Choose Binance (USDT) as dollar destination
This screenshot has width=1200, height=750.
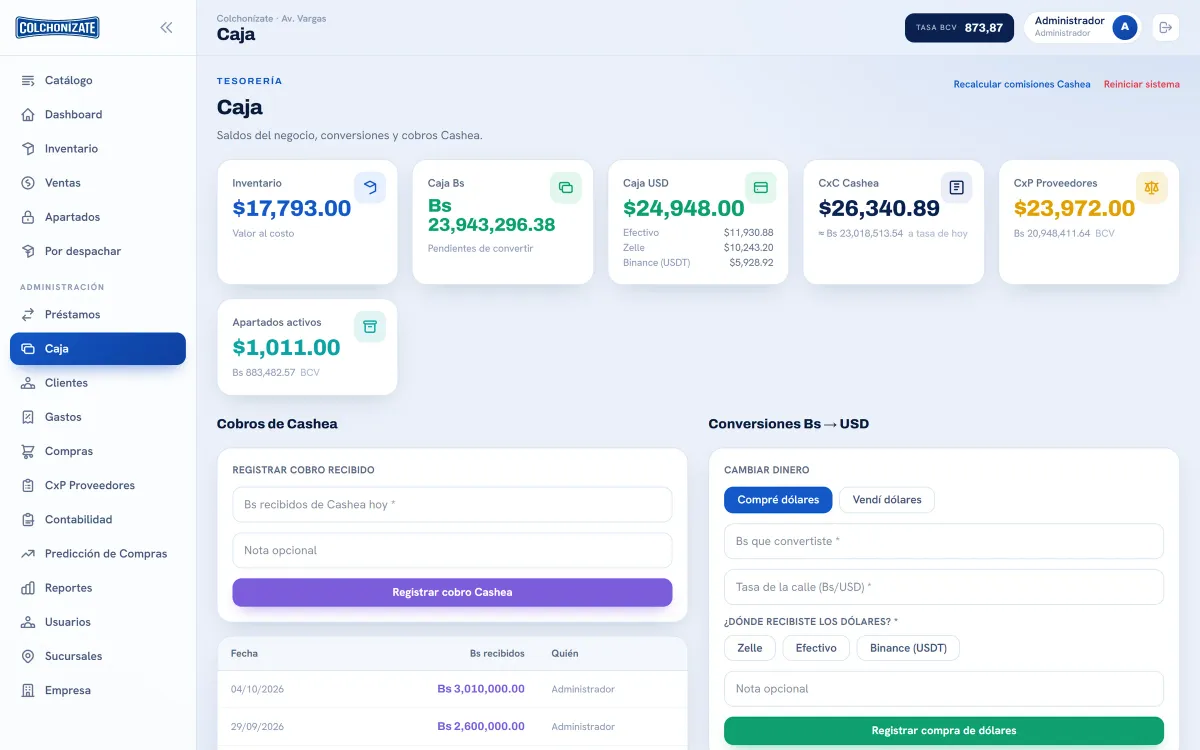click(908, 648)
